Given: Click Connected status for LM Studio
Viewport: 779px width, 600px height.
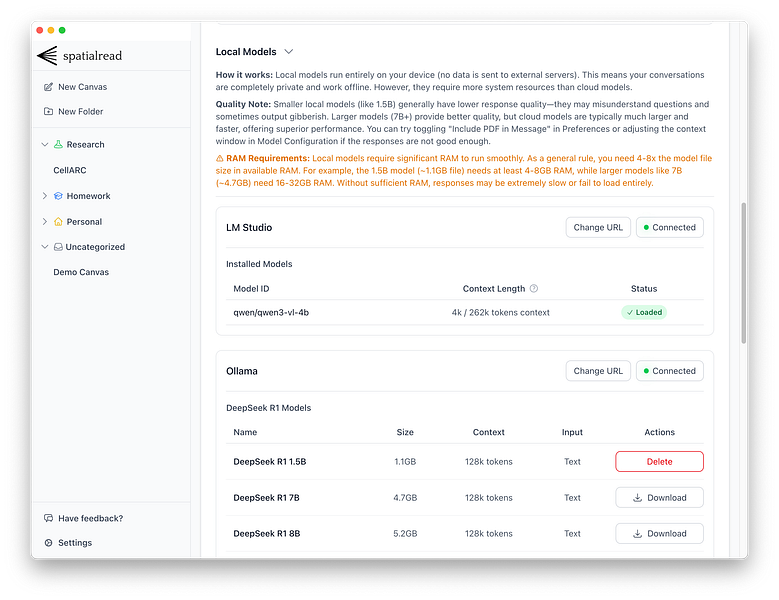Looking at the screenshot, I should pos(670,227).
